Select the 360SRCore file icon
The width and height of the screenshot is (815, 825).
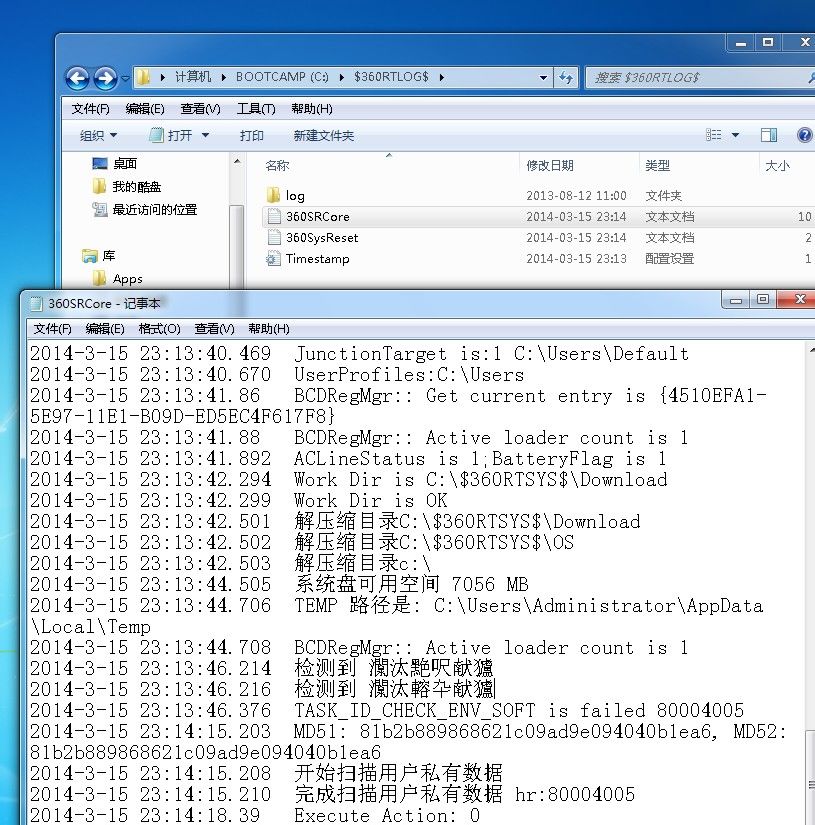(274, 216)
